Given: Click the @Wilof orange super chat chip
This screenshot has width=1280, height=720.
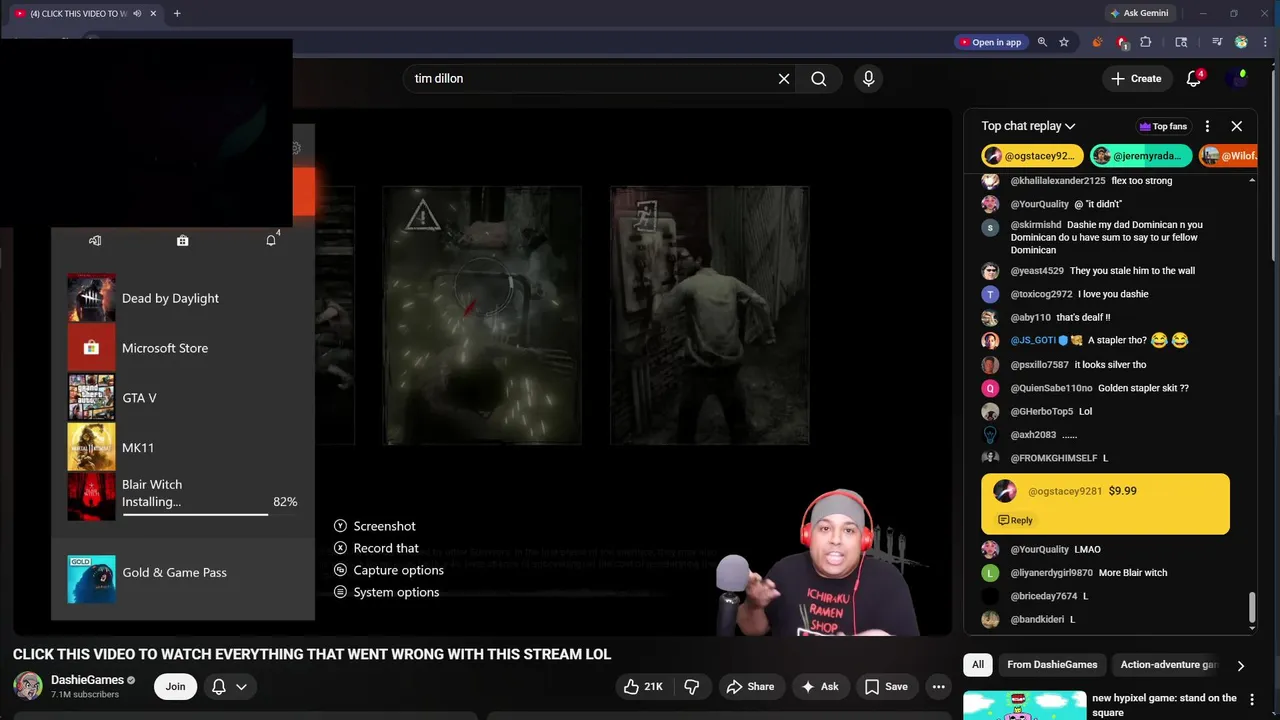Looking at the screenshot, I should 1229,156.
